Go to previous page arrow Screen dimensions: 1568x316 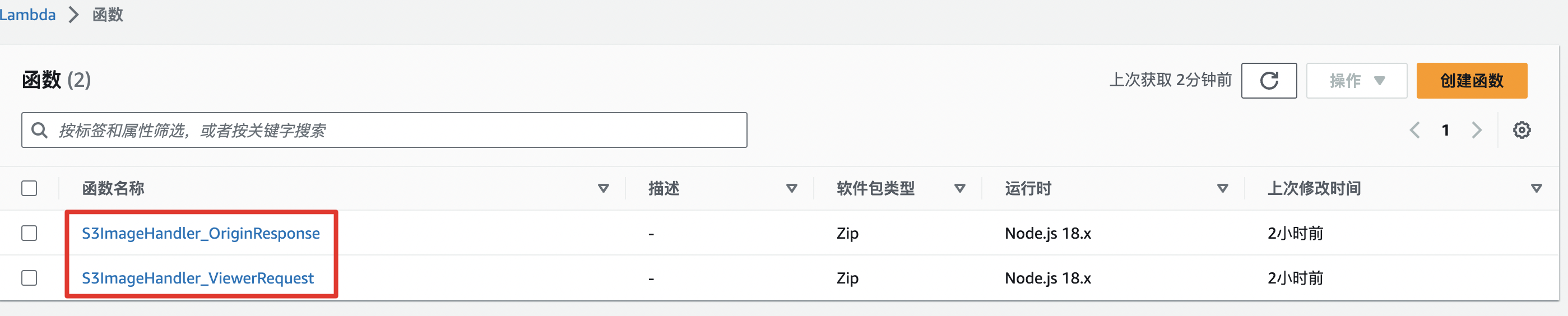point(1414,129)
